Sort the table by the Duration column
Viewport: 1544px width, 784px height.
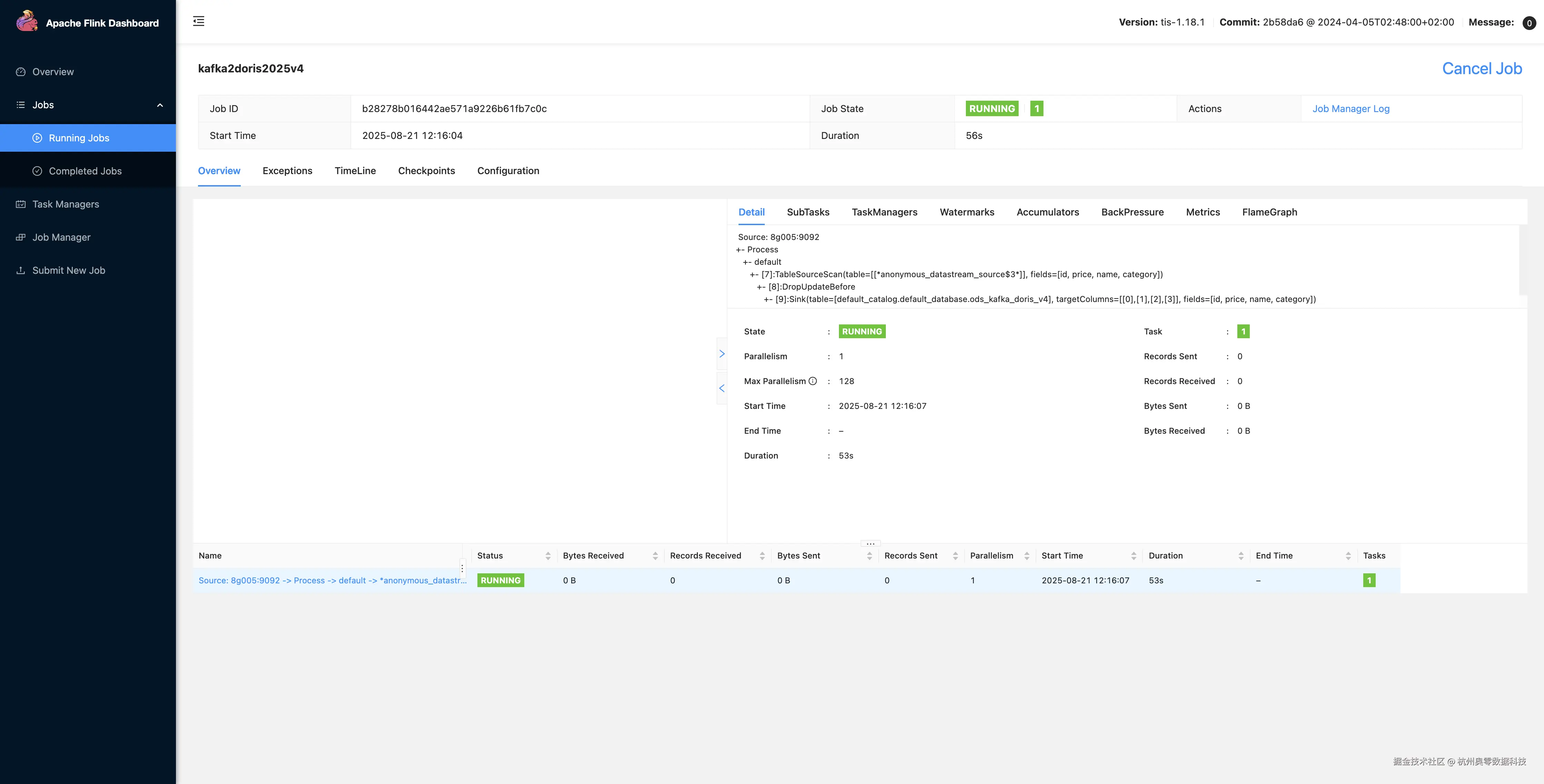pyautogui.click(x=1241, y=556)
